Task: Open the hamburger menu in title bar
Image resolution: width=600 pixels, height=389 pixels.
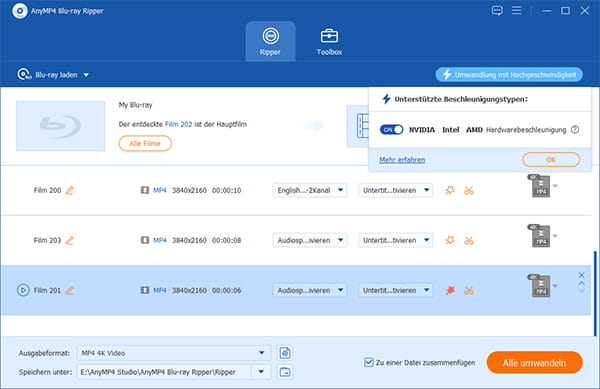Action: pyautogui.click(x=517, y=10)
